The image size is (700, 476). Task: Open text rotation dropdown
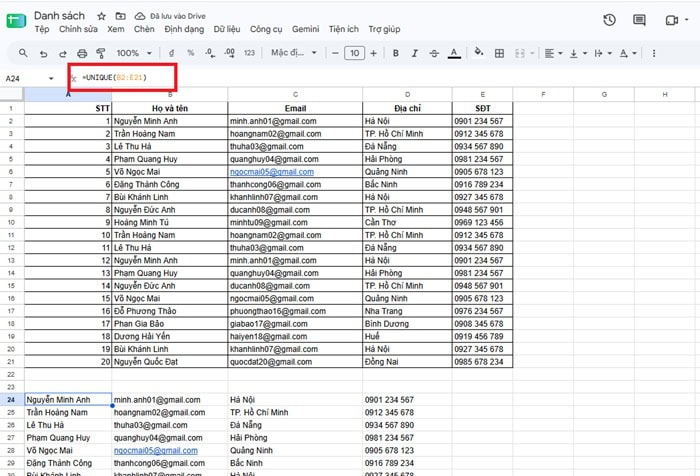coord(627,54)
